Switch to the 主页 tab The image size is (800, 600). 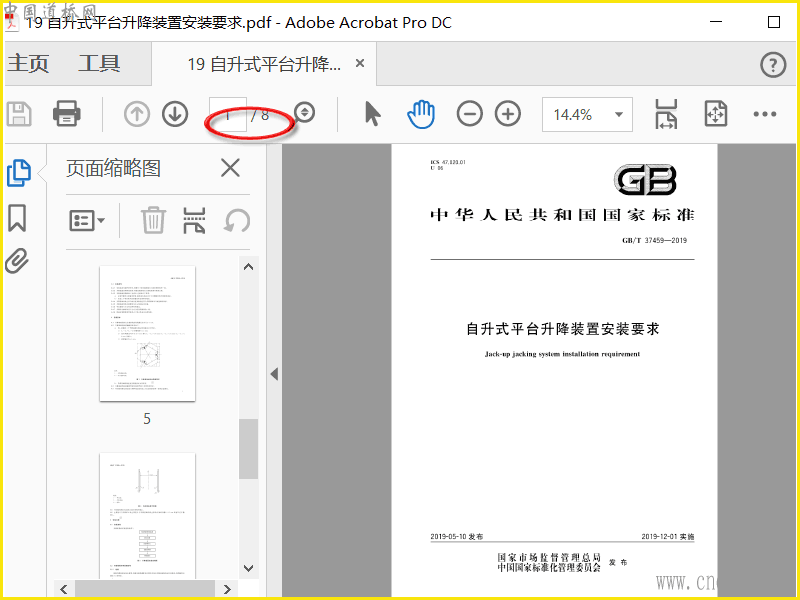click(x=28, y=64)
